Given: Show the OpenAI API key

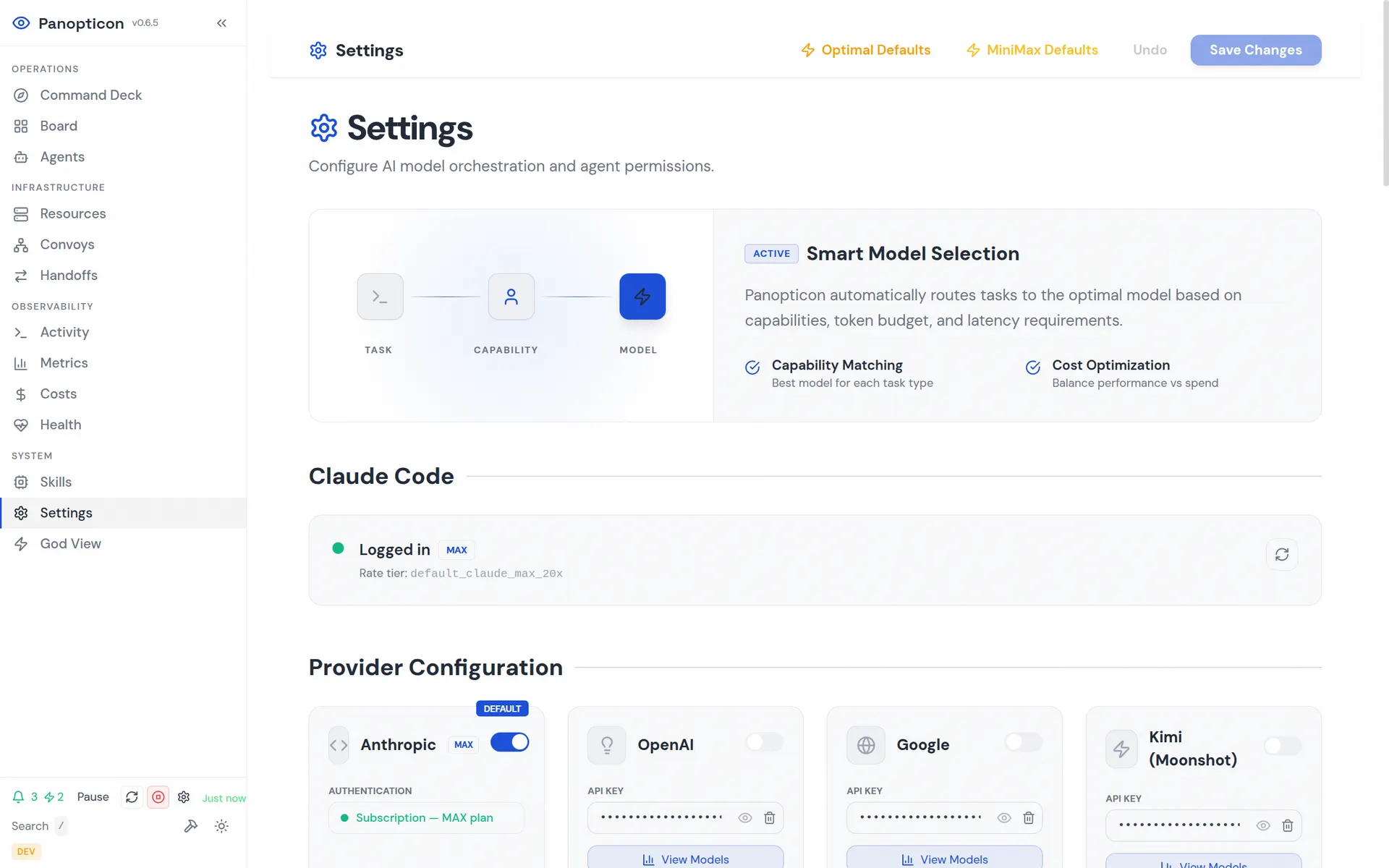Looking at the screenshot, I should (745, 818).
